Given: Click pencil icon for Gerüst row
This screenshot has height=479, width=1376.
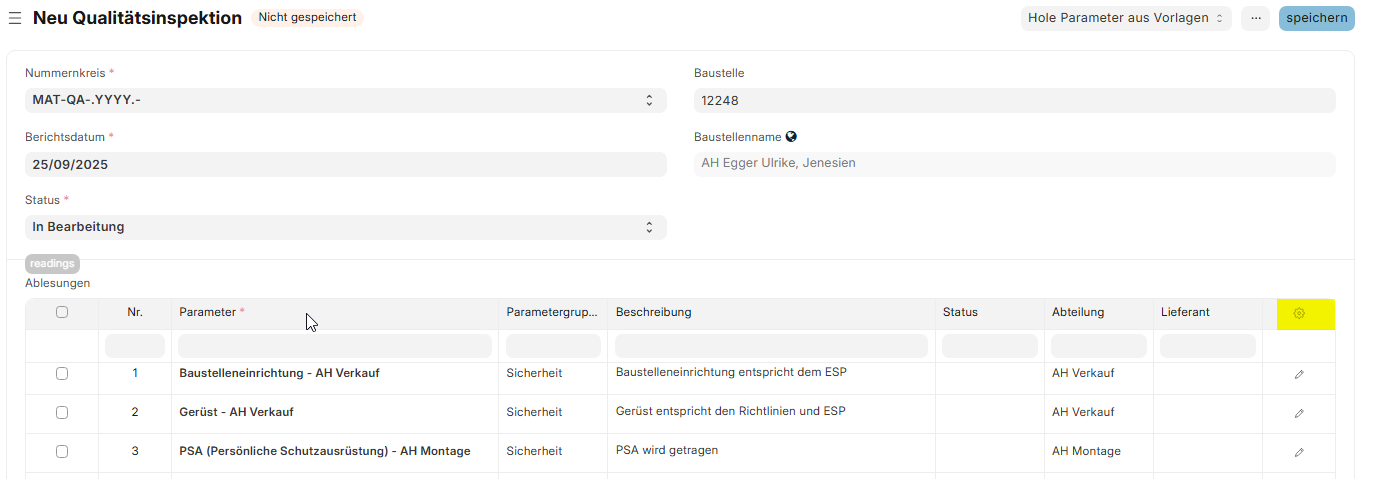Looking at the screenshot, I should 1299,413.
